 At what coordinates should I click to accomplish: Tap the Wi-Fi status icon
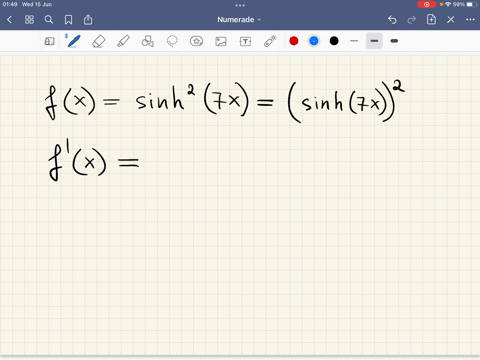coord(448,4)
